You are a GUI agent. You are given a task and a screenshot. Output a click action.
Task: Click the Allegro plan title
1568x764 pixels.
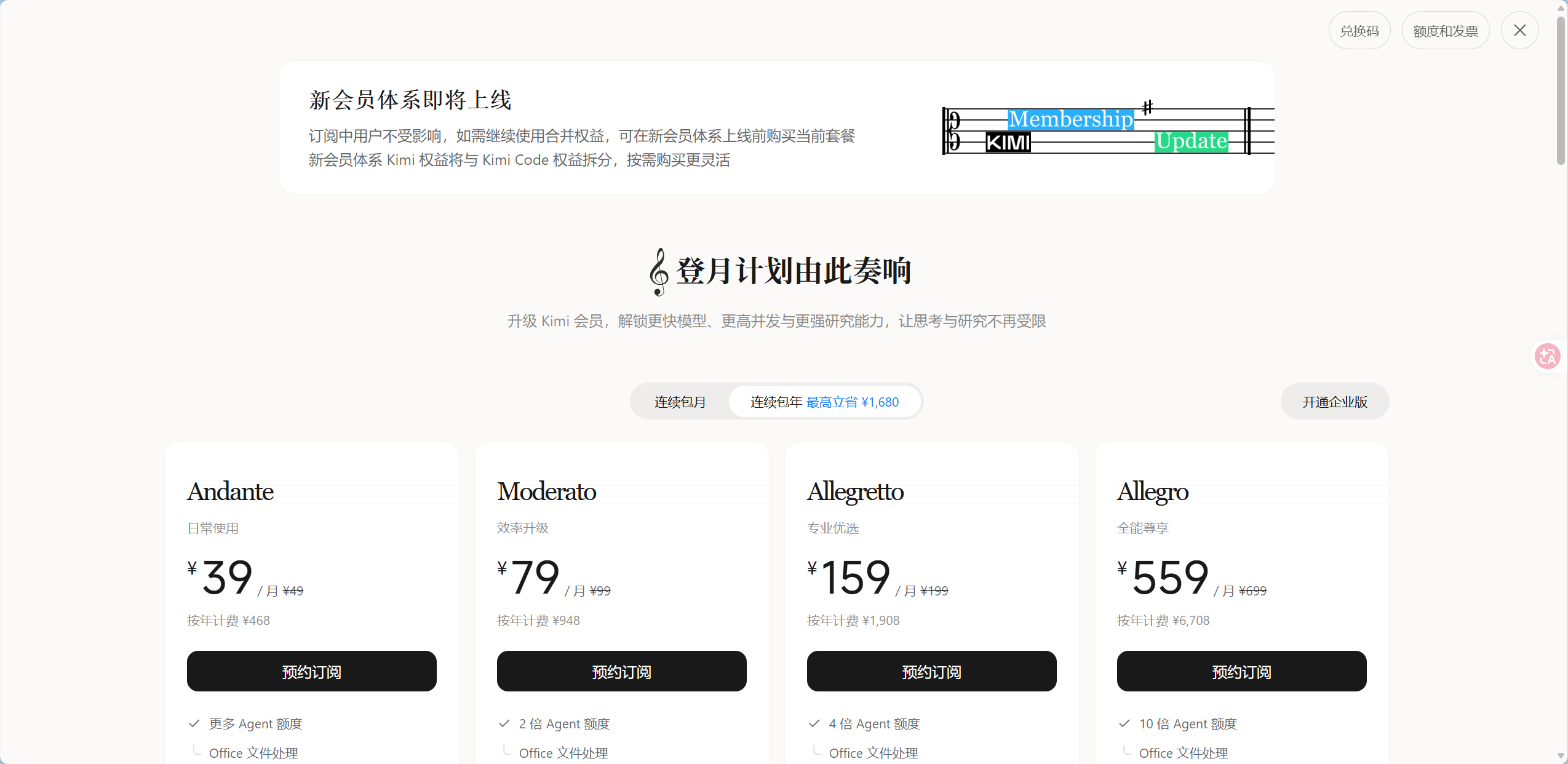click(1153, 491)
